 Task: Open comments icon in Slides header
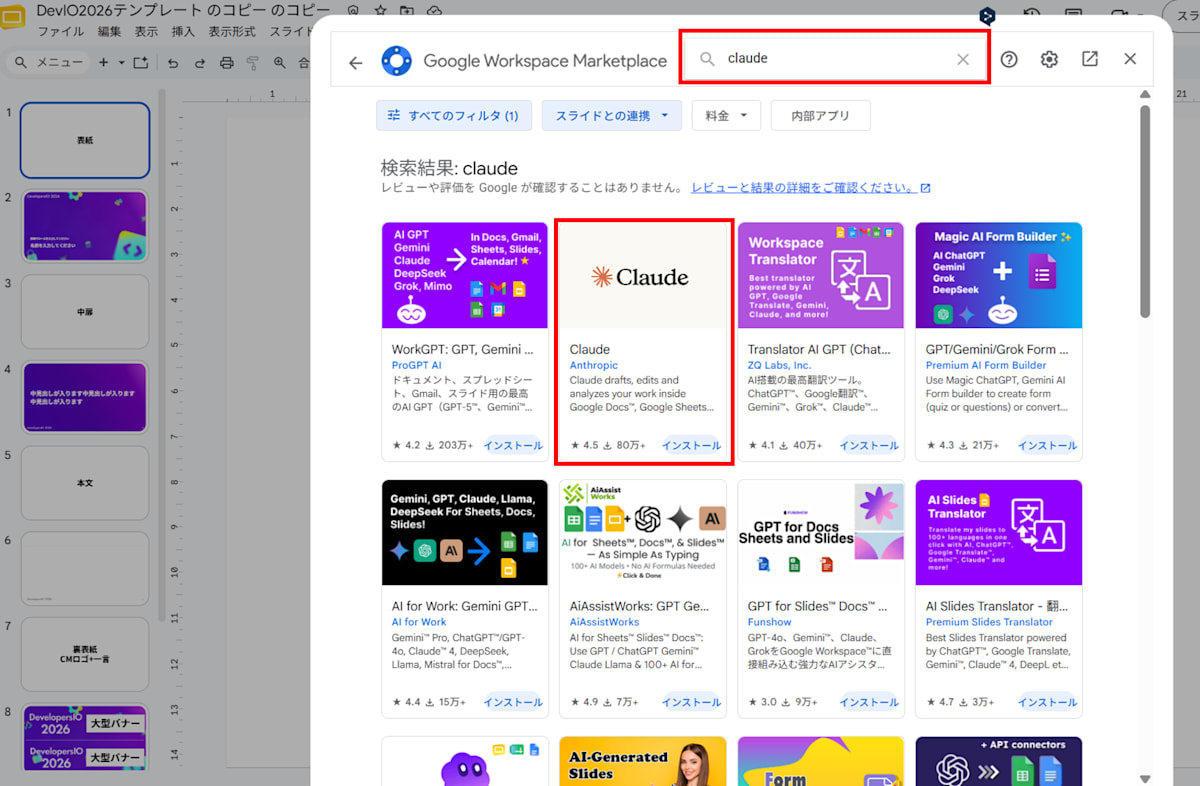[x=1073, y=16]
